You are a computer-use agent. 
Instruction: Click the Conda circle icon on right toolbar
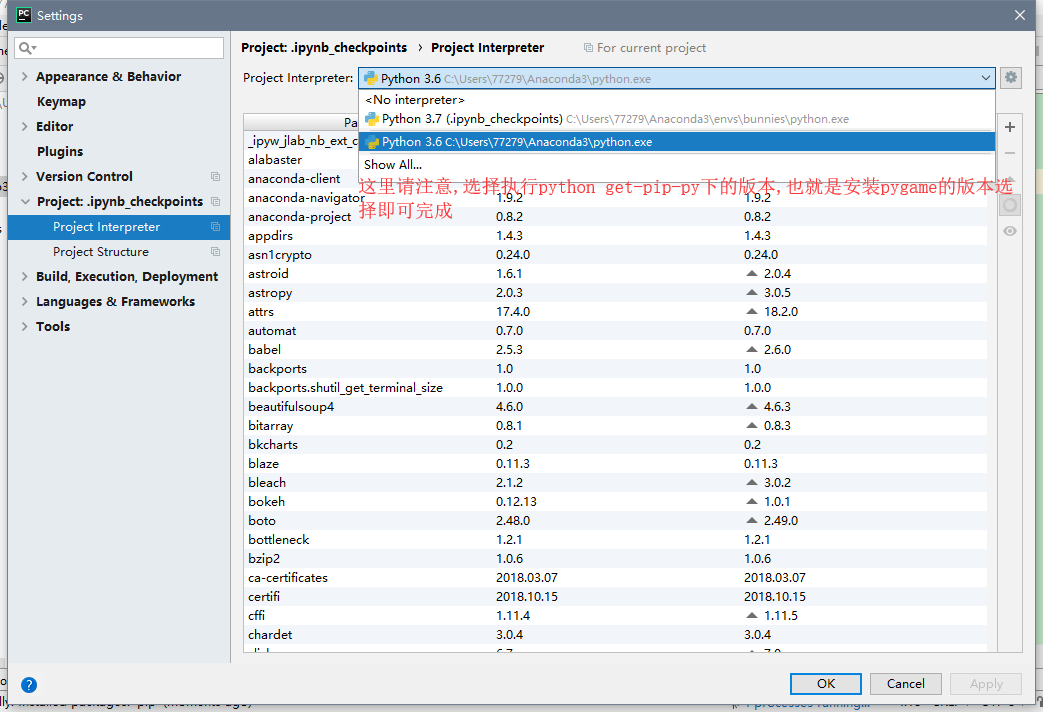(1010, 205)
